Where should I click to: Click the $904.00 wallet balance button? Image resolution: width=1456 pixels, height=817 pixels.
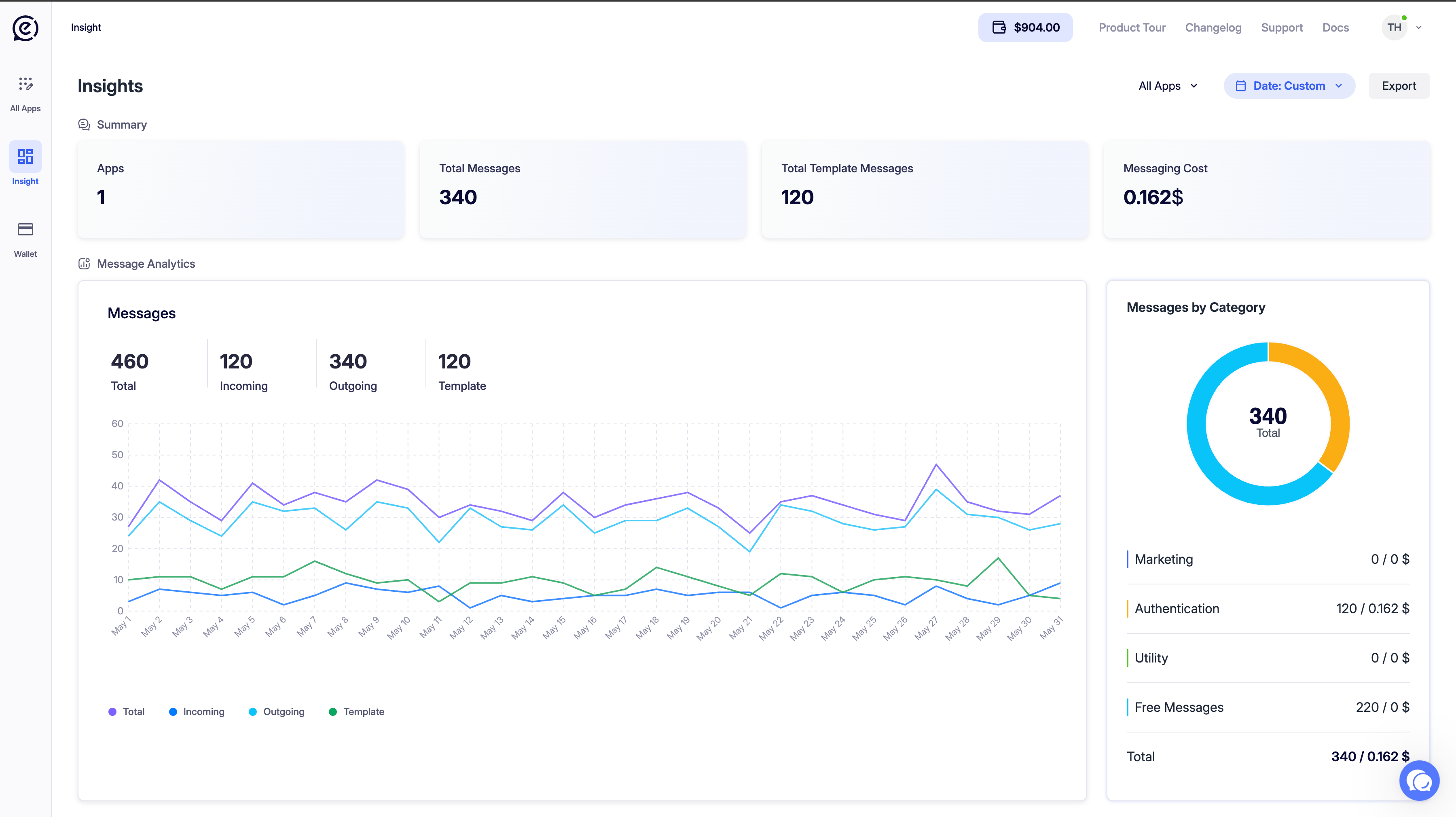click(x=1025, y=28)
